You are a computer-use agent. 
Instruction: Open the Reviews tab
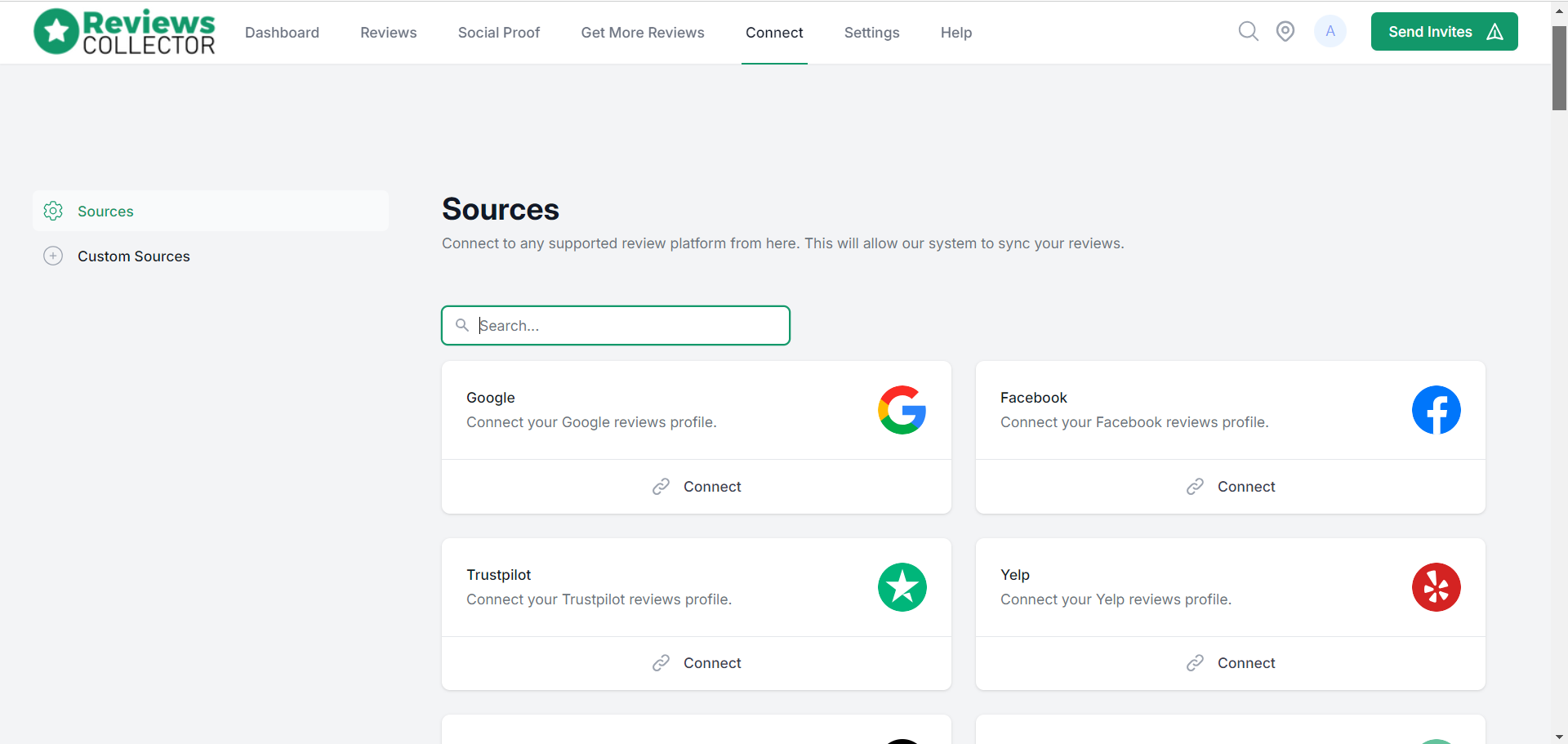coord(389,33)
